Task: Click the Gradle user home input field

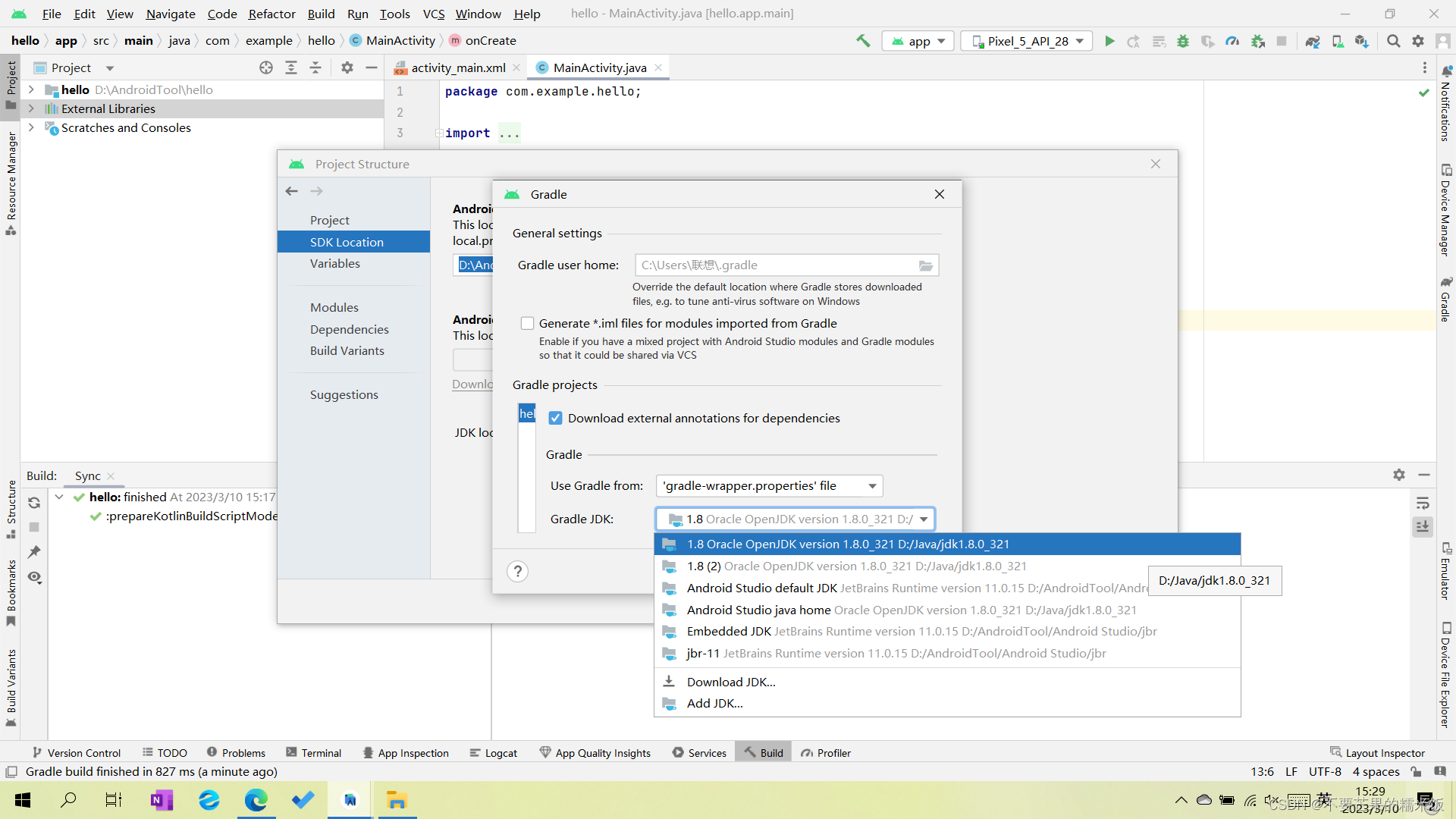Action: [x=778, y=264]
